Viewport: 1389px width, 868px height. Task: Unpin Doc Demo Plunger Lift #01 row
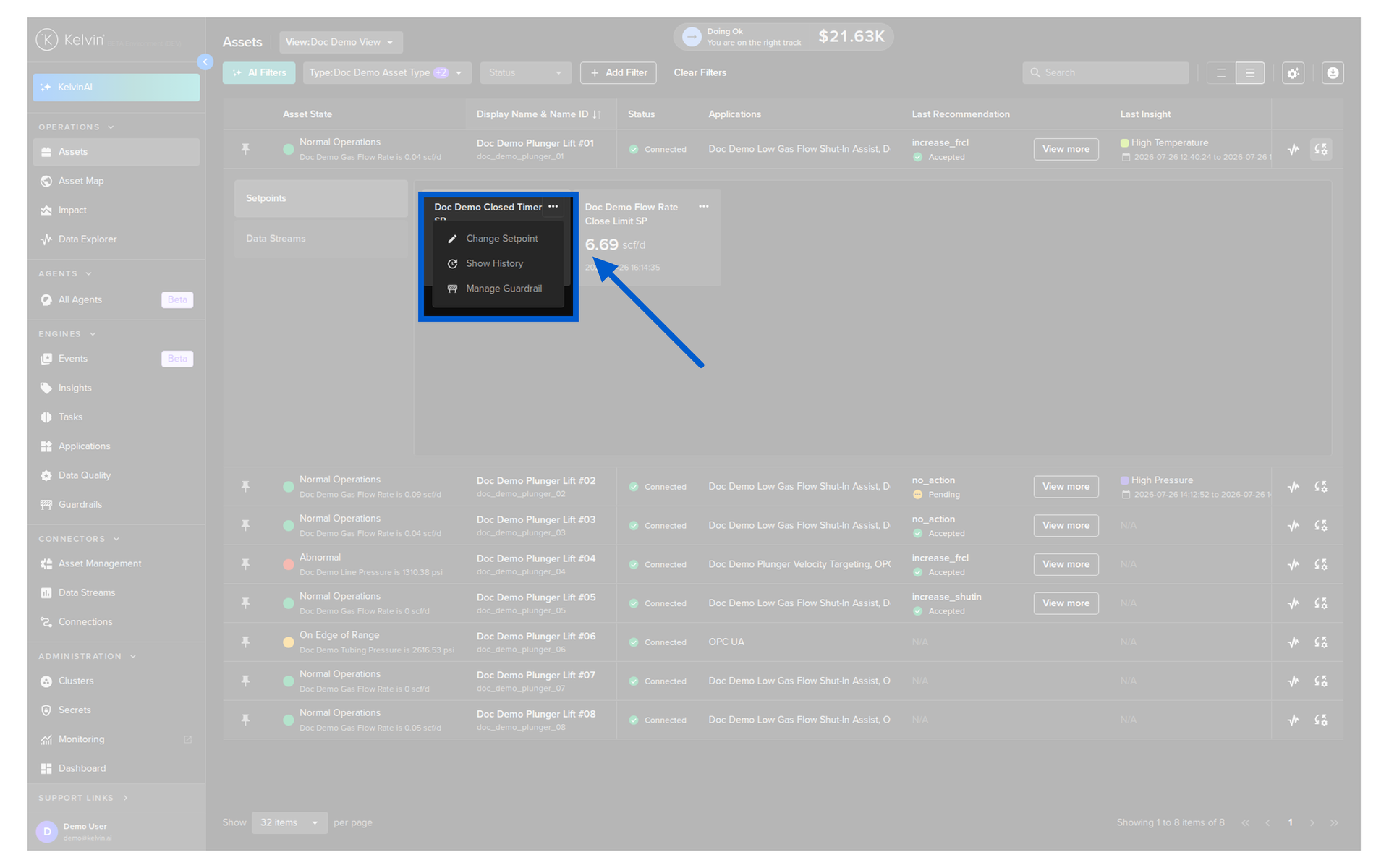click(x=245, y=149)
